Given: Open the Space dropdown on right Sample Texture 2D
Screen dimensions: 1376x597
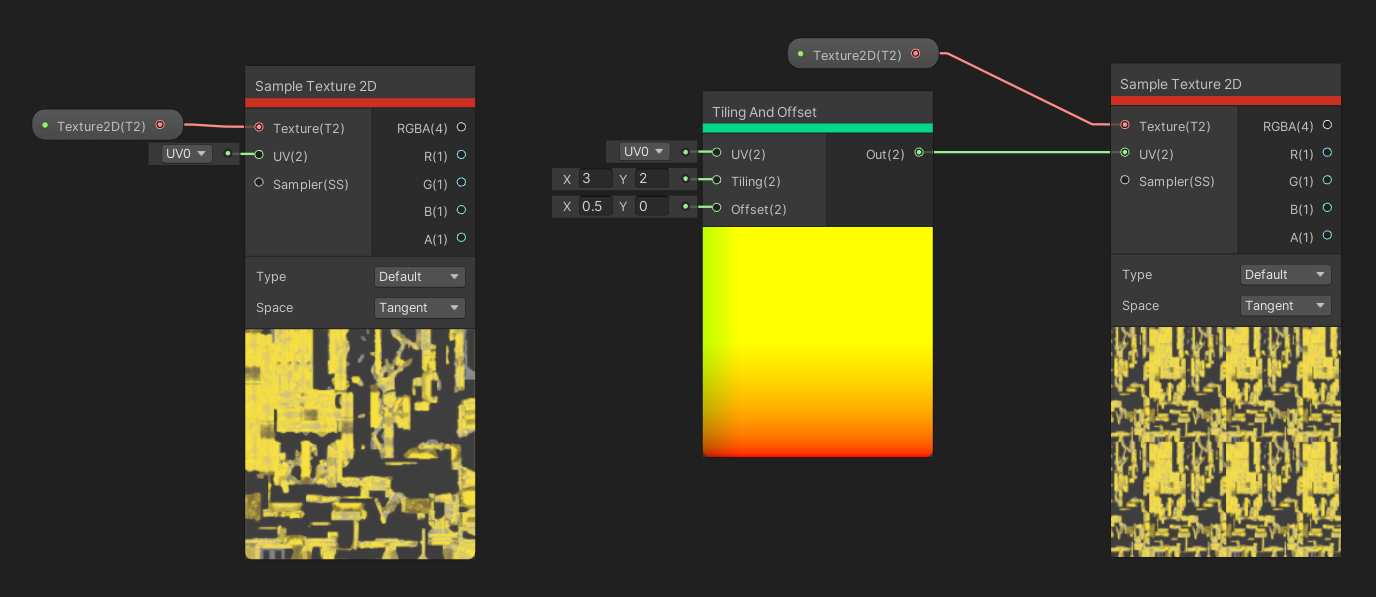Looking at the screenshot, I should click(1285, 305).
